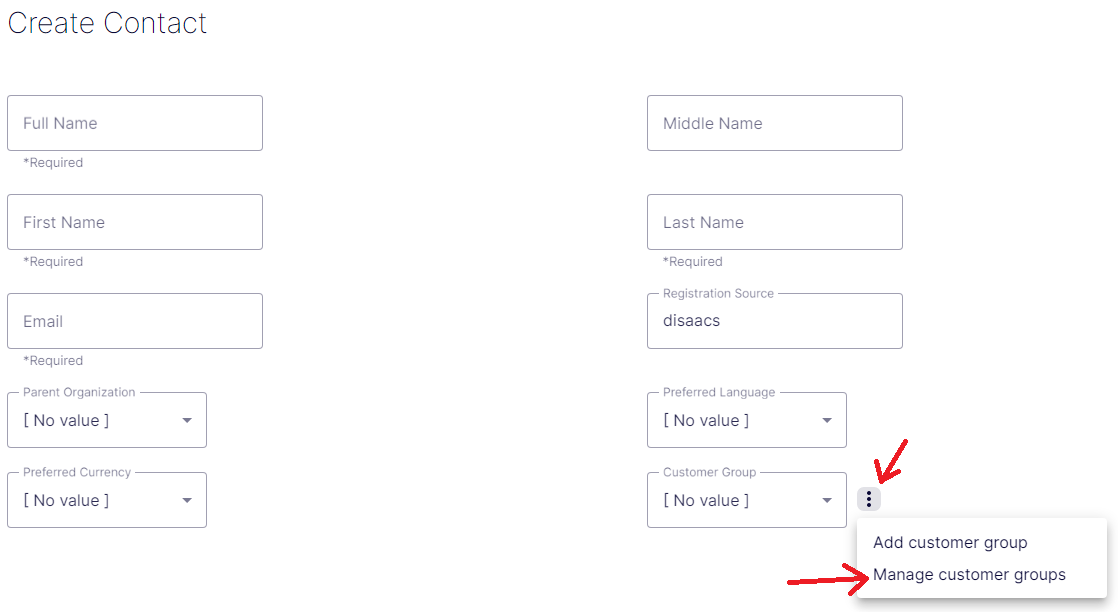Click into the Middle Name field
The image size is (1118, 612).
coord(775,123)
